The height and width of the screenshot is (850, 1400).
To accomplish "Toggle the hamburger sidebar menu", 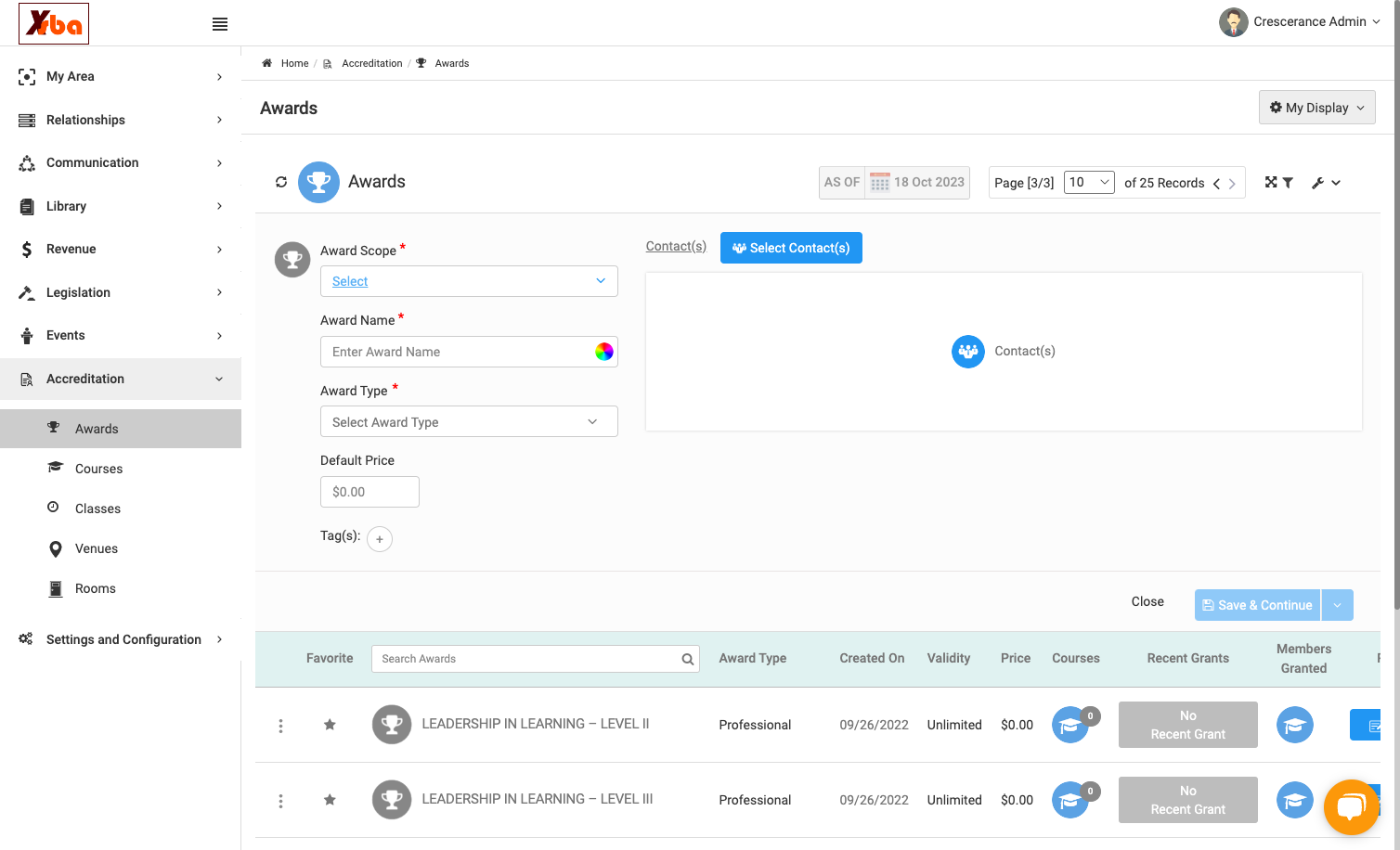I will click(220, 24).
